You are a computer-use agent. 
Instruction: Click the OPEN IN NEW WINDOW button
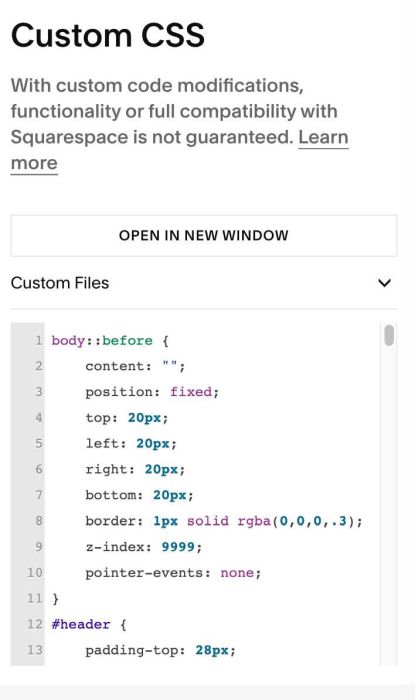203,236
